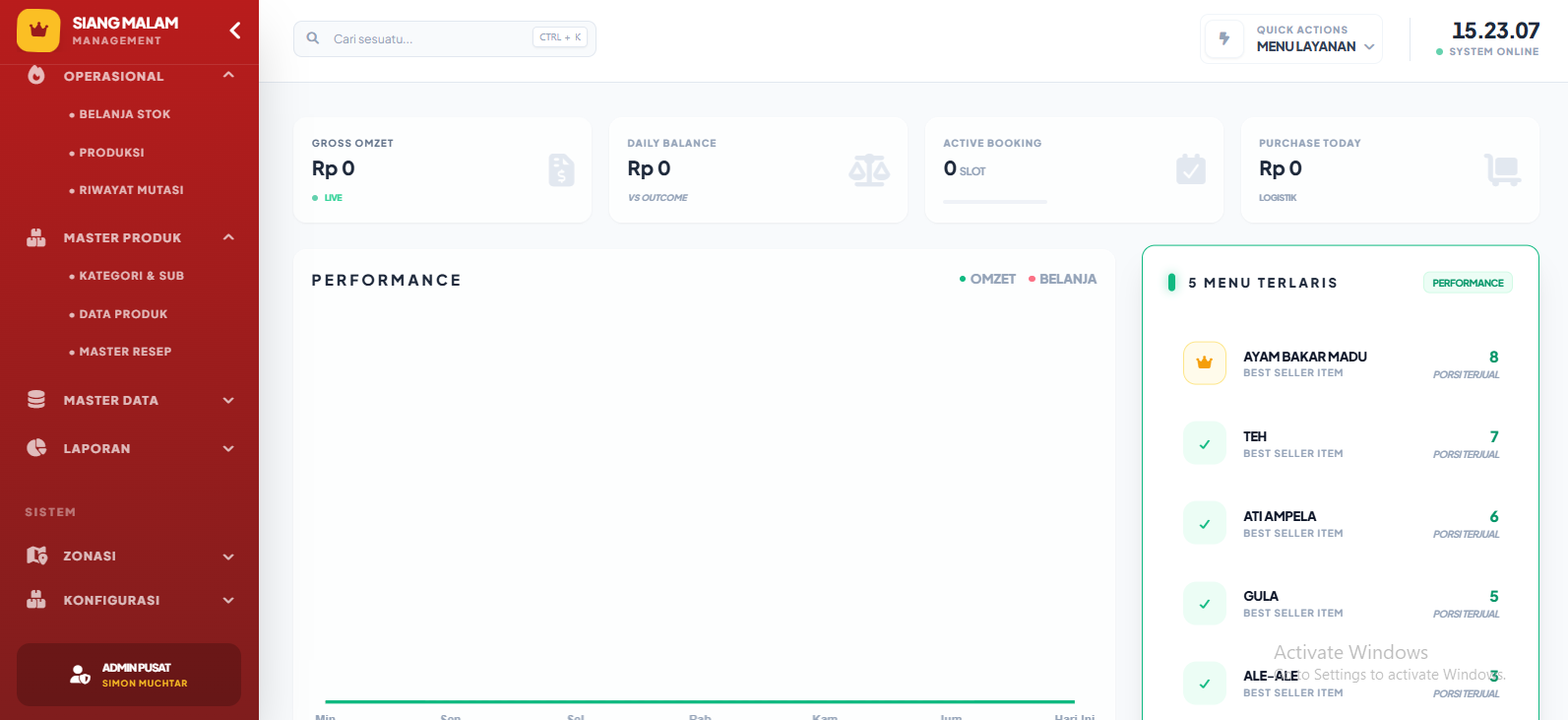Click the 7 porsi terjual value
1568x720 pixels.
(1494, 436)
